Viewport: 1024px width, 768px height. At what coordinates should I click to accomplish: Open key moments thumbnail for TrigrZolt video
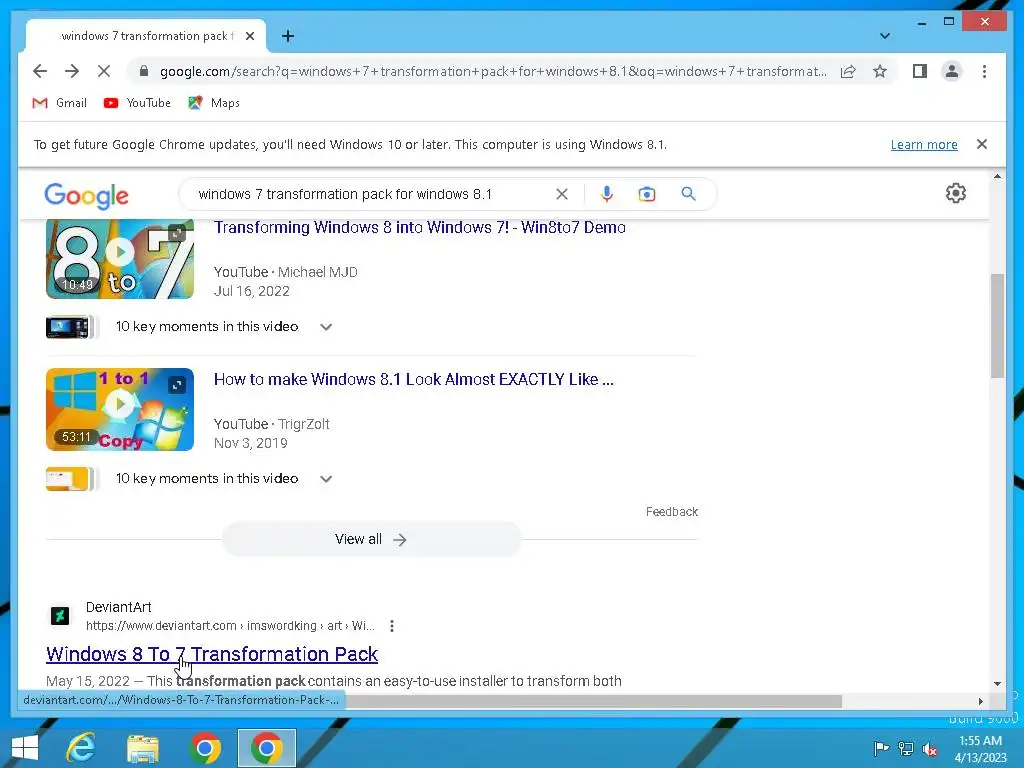[x=72, y=479]
